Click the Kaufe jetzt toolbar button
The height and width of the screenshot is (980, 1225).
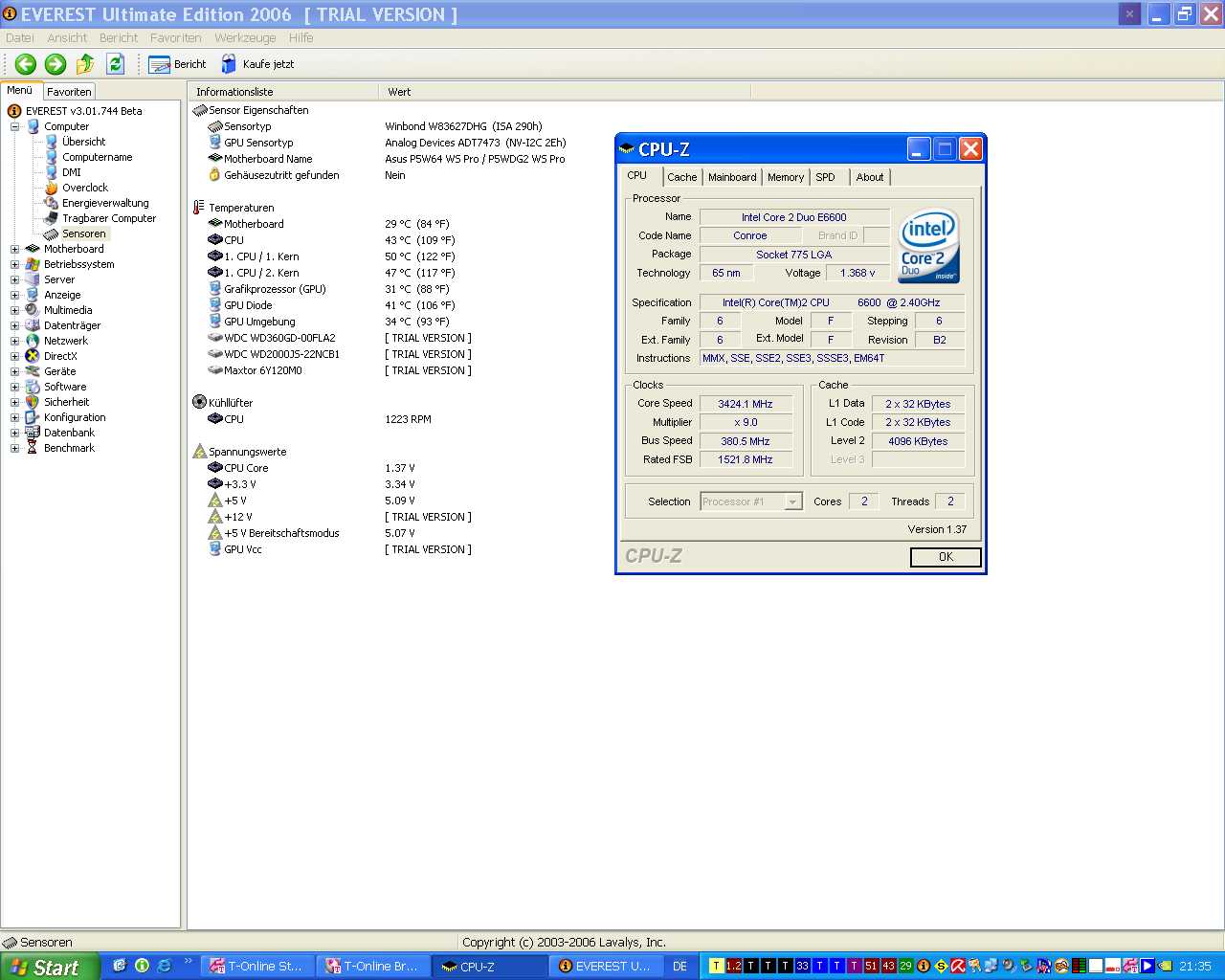coord(257,64)
